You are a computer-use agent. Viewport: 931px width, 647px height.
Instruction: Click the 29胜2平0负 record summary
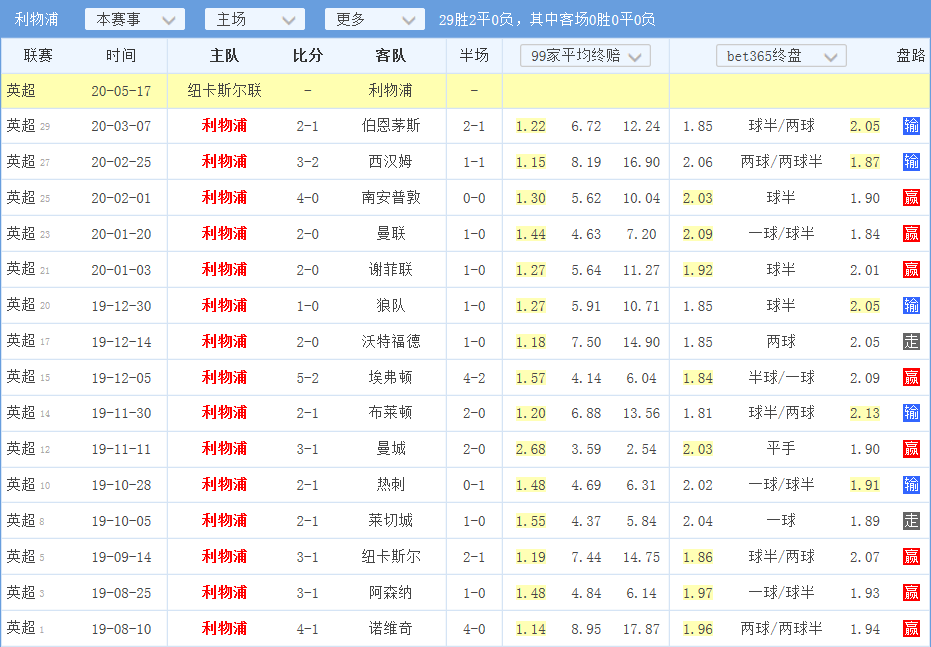pos(476,20)
